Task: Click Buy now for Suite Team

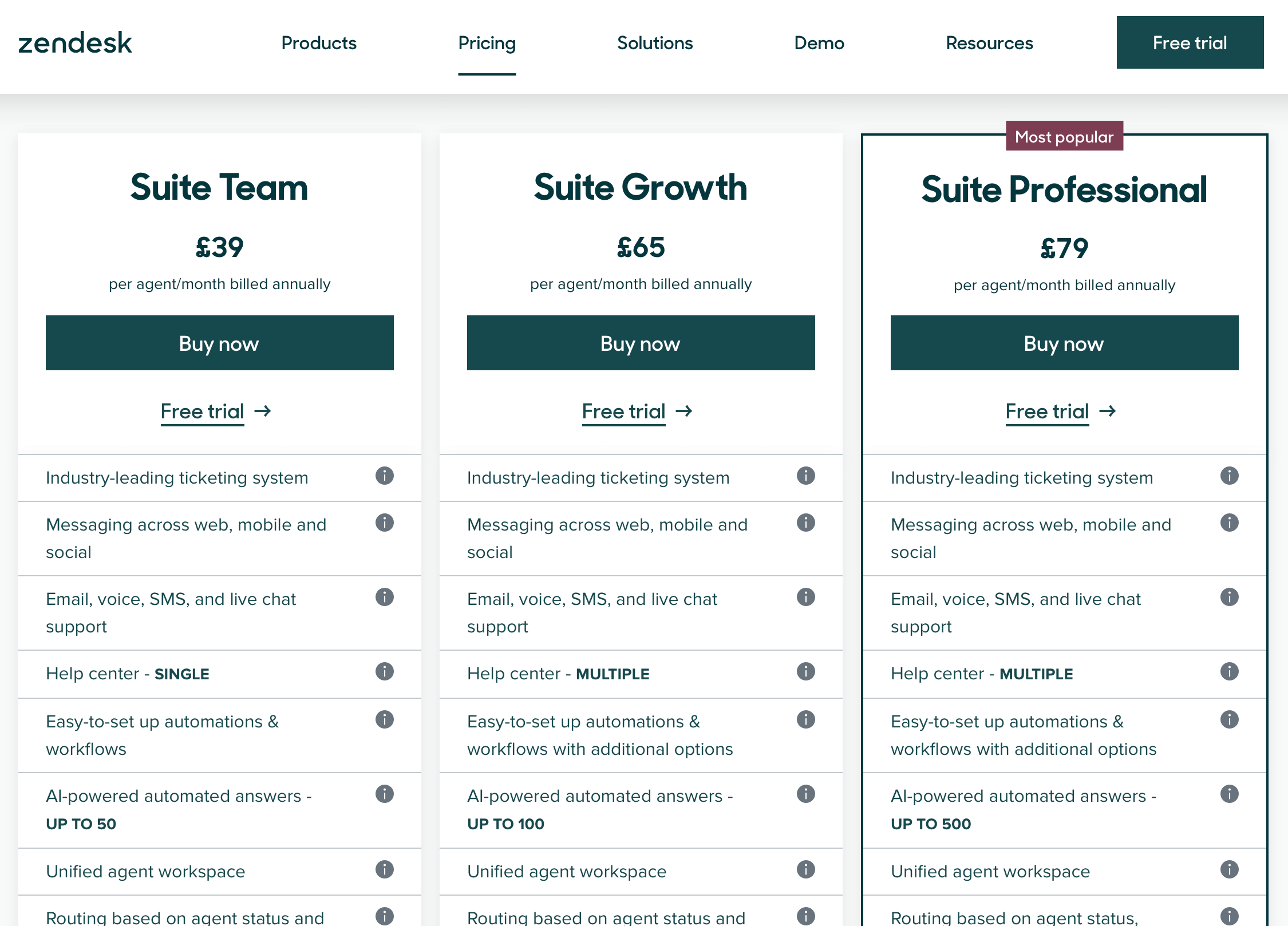Action: pos(219,343)
